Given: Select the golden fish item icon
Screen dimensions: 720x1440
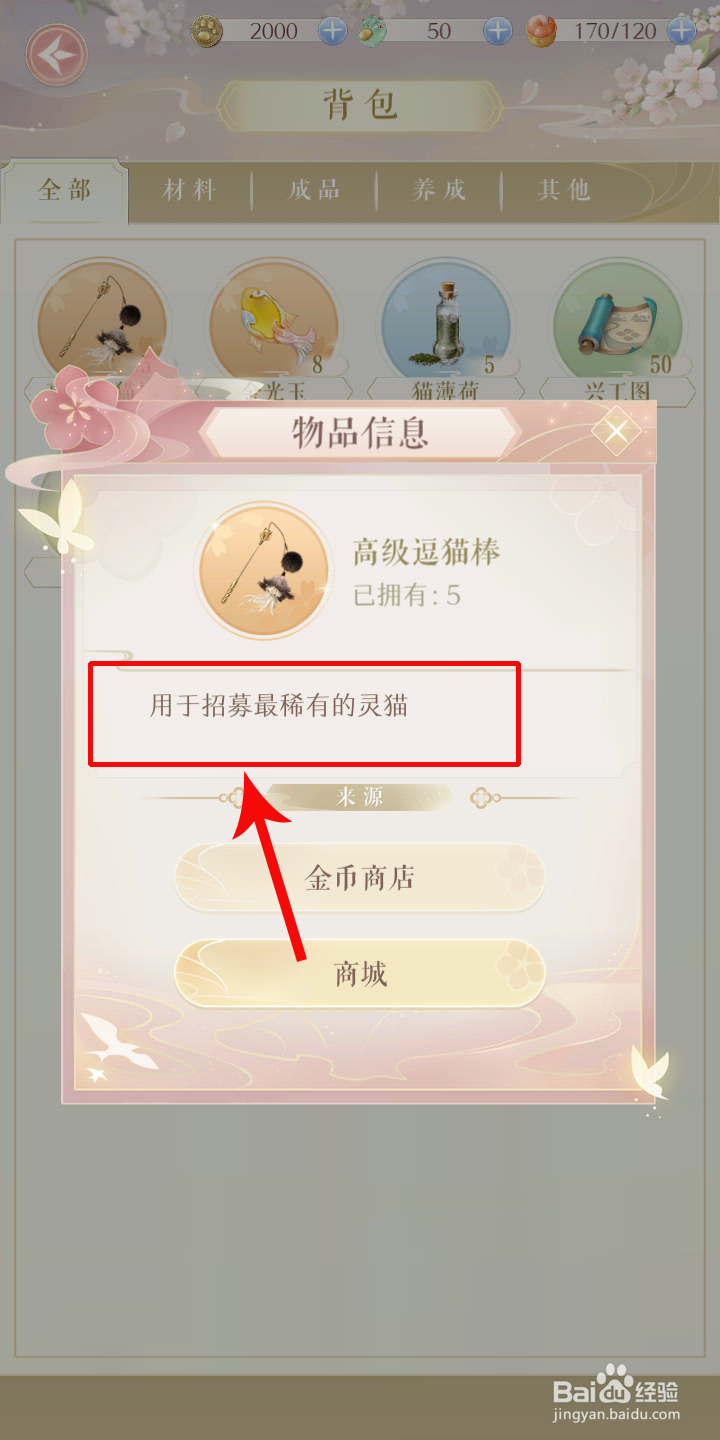Looking at the screenshot, I should pyautogui.click(x=273, y=322).
